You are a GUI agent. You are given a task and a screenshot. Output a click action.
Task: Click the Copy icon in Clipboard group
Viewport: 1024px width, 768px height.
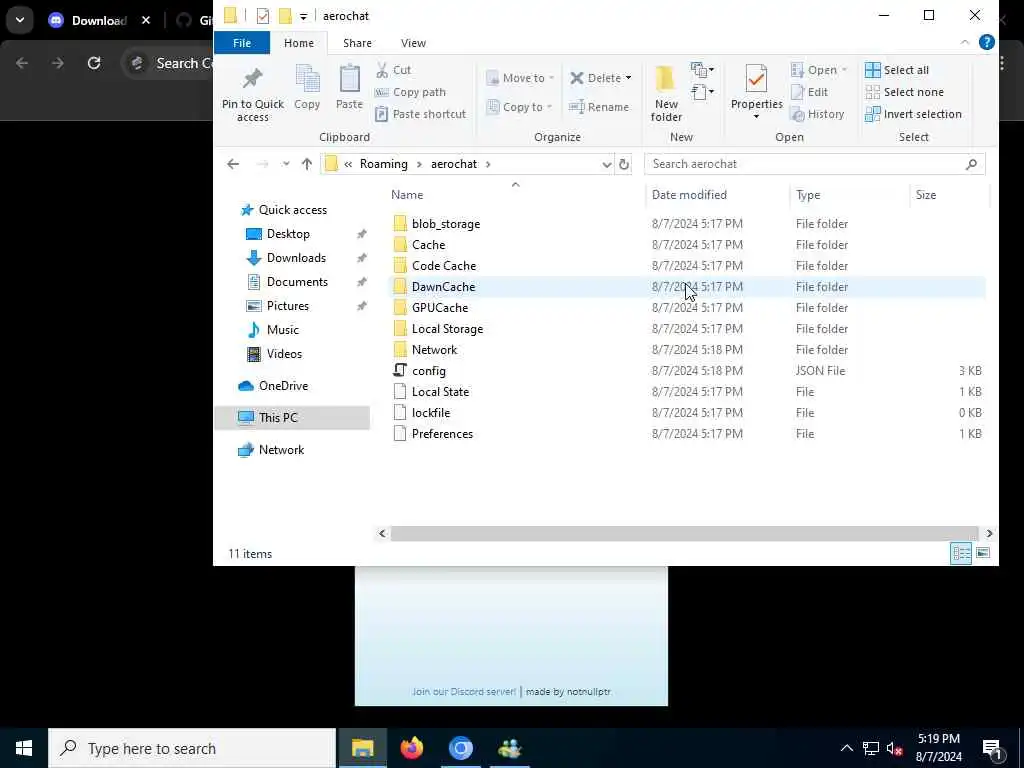pos(306,88)
